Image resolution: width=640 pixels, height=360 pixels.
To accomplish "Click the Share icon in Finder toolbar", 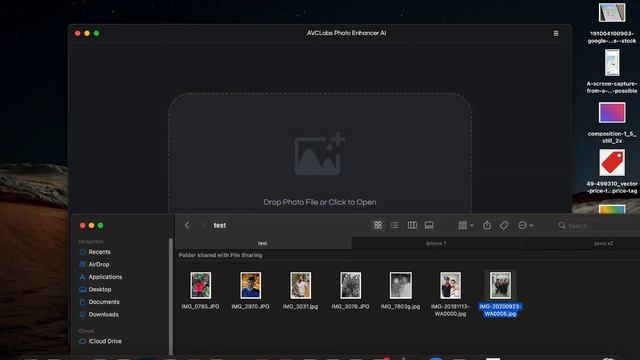I will point(487,225).
